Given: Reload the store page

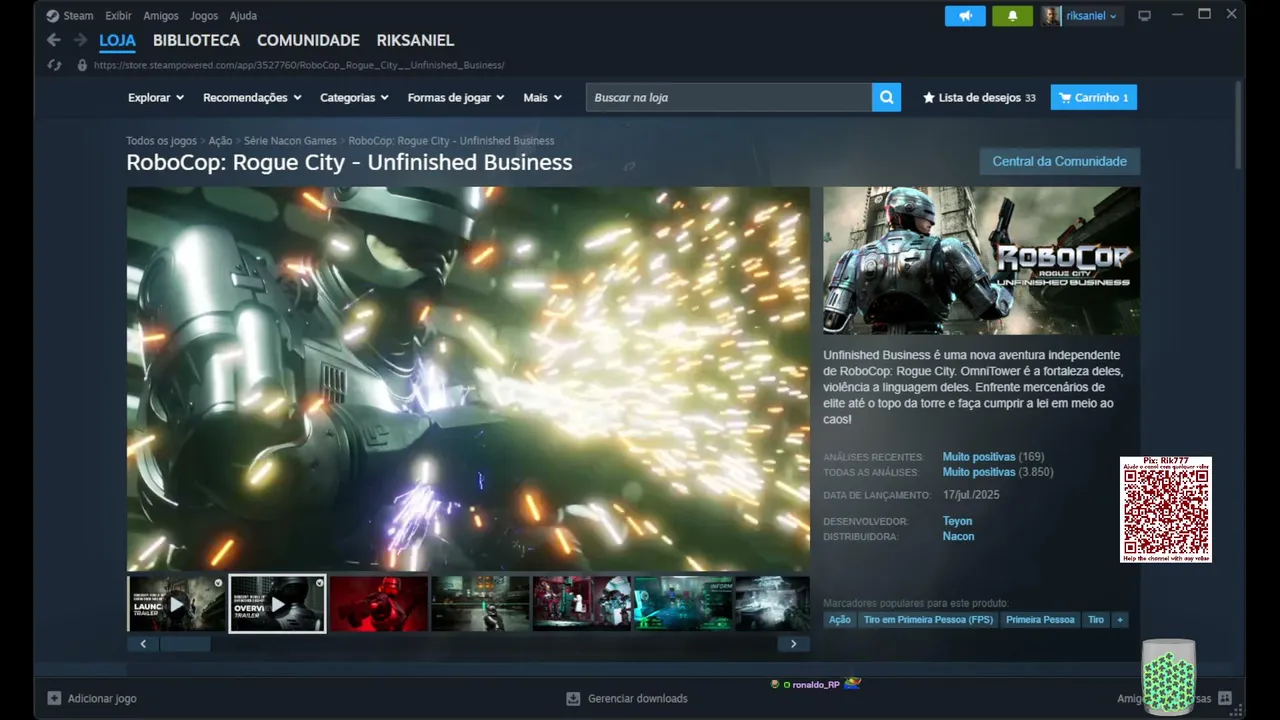Looking at the screenshot, I should point(55,65).
